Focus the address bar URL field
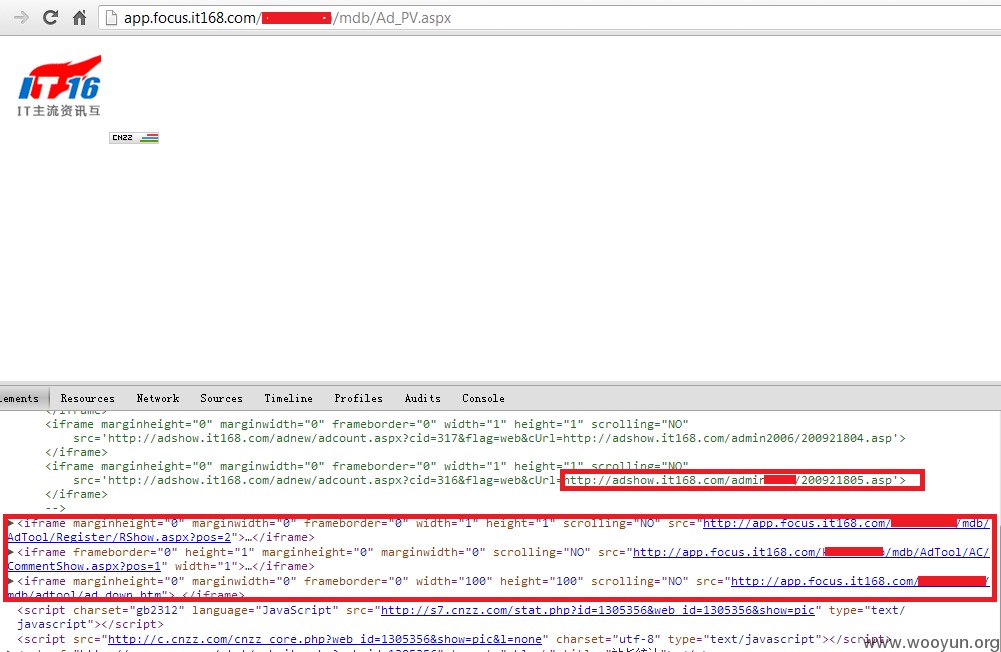This screenshot has height=652, width=1001. tap(549, 18)
